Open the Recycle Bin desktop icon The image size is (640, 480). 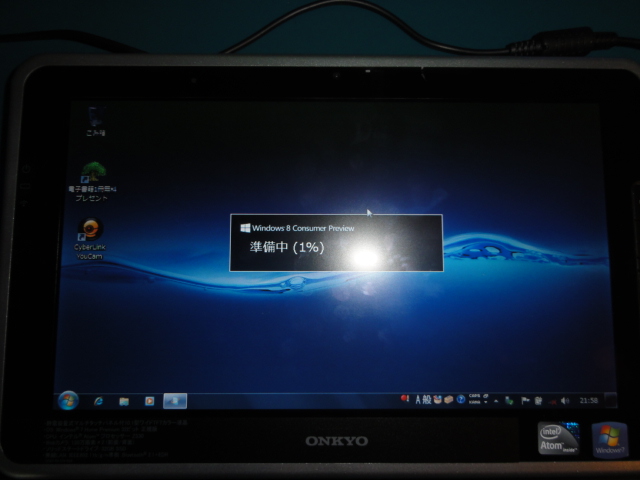click(96, 121)
